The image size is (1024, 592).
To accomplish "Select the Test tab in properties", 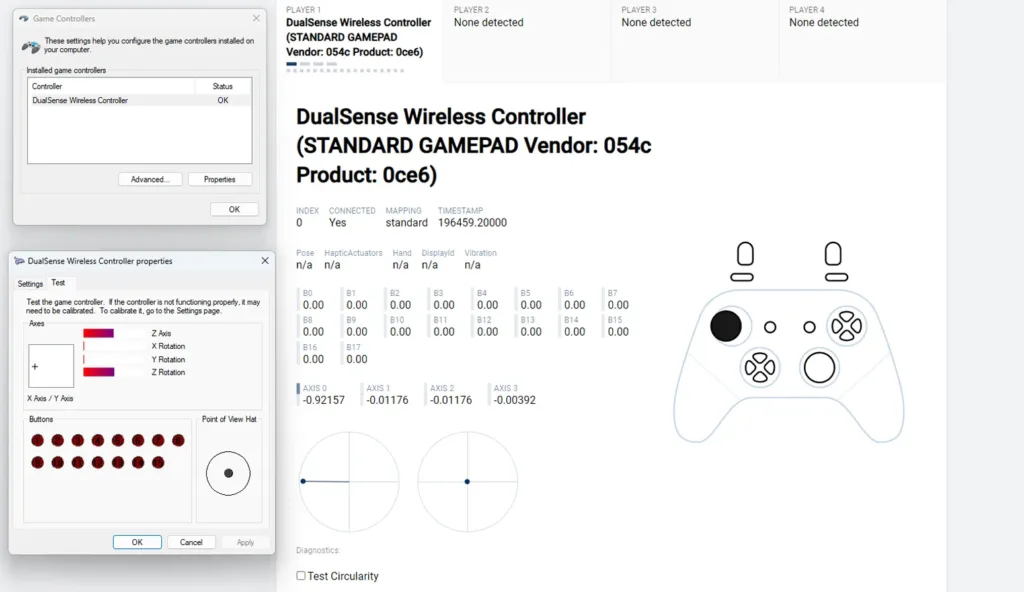I will (x=58, y=283).
